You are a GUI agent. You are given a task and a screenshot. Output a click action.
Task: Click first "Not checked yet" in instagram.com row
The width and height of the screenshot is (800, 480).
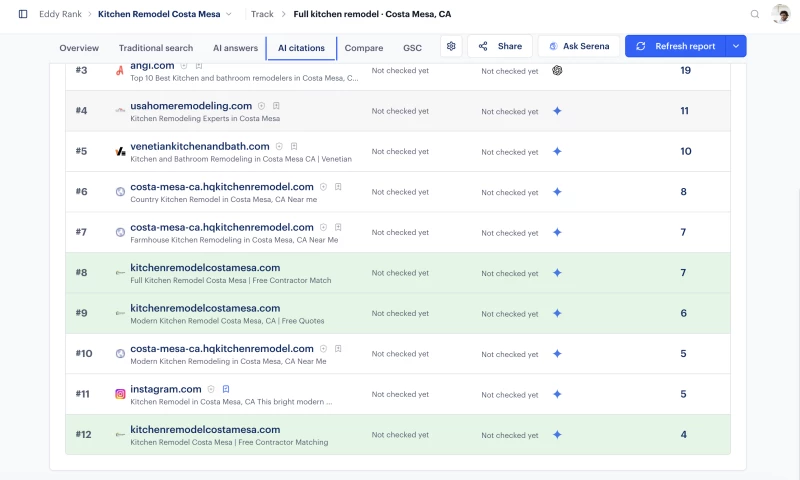click(400, 394)
